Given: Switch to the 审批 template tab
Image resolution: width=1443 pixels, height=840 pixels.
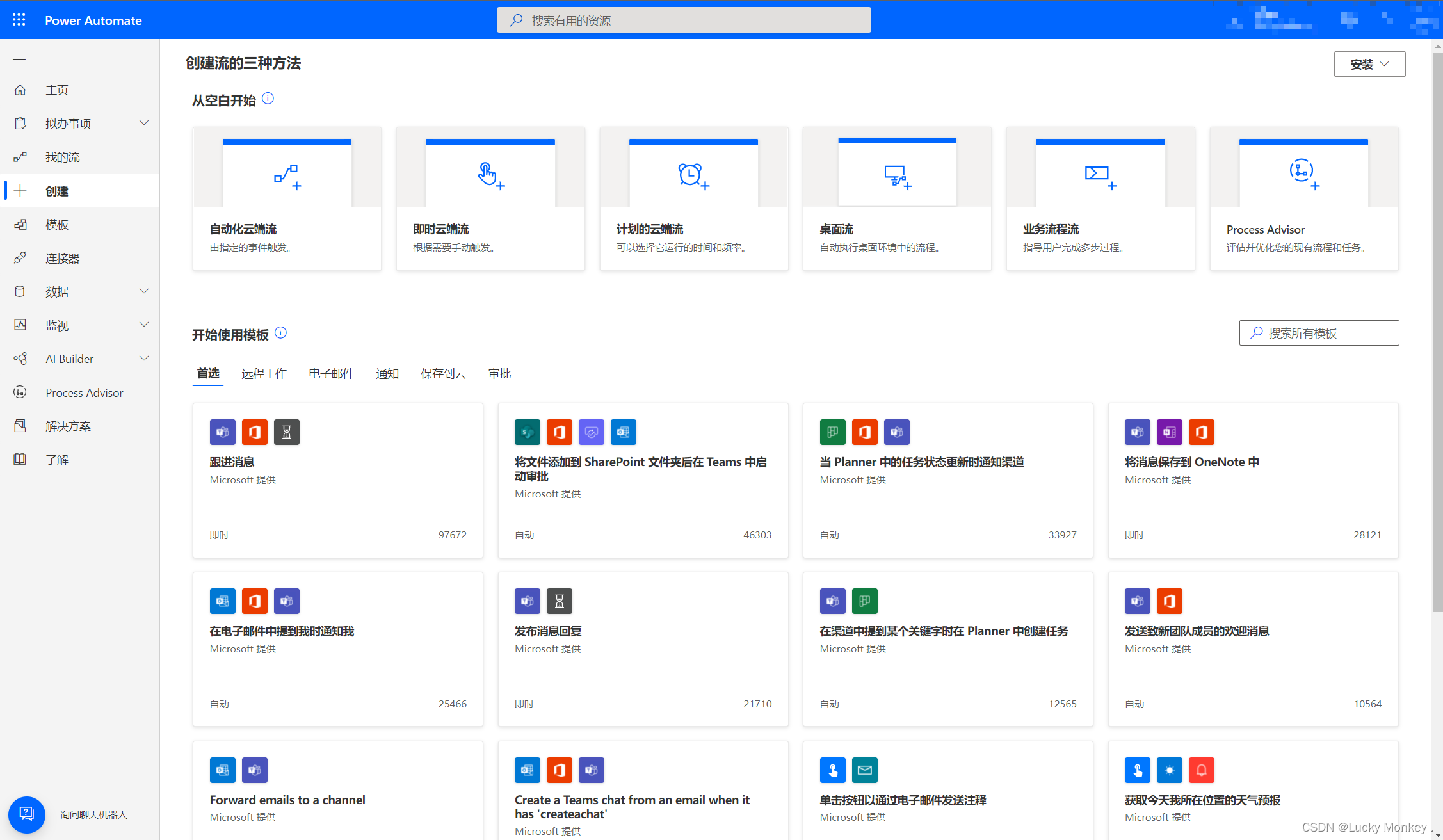Looking at the screenshot, I should click(x=499, y=373).
